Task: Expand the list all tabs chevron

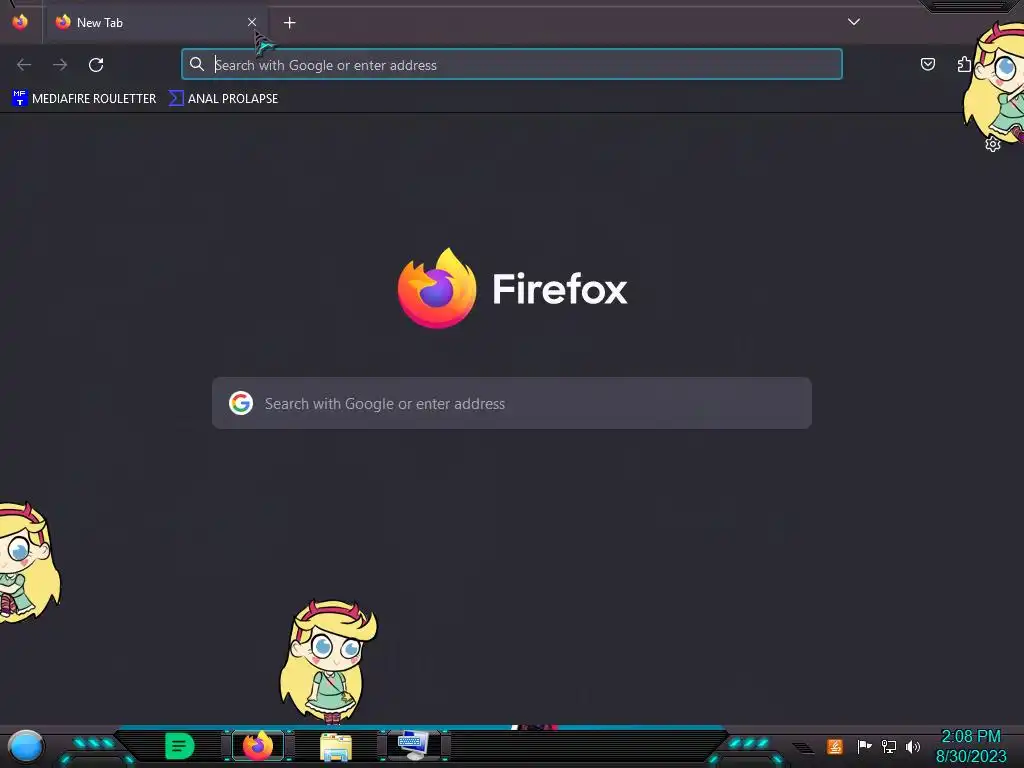Action: [x=854, y=22]
